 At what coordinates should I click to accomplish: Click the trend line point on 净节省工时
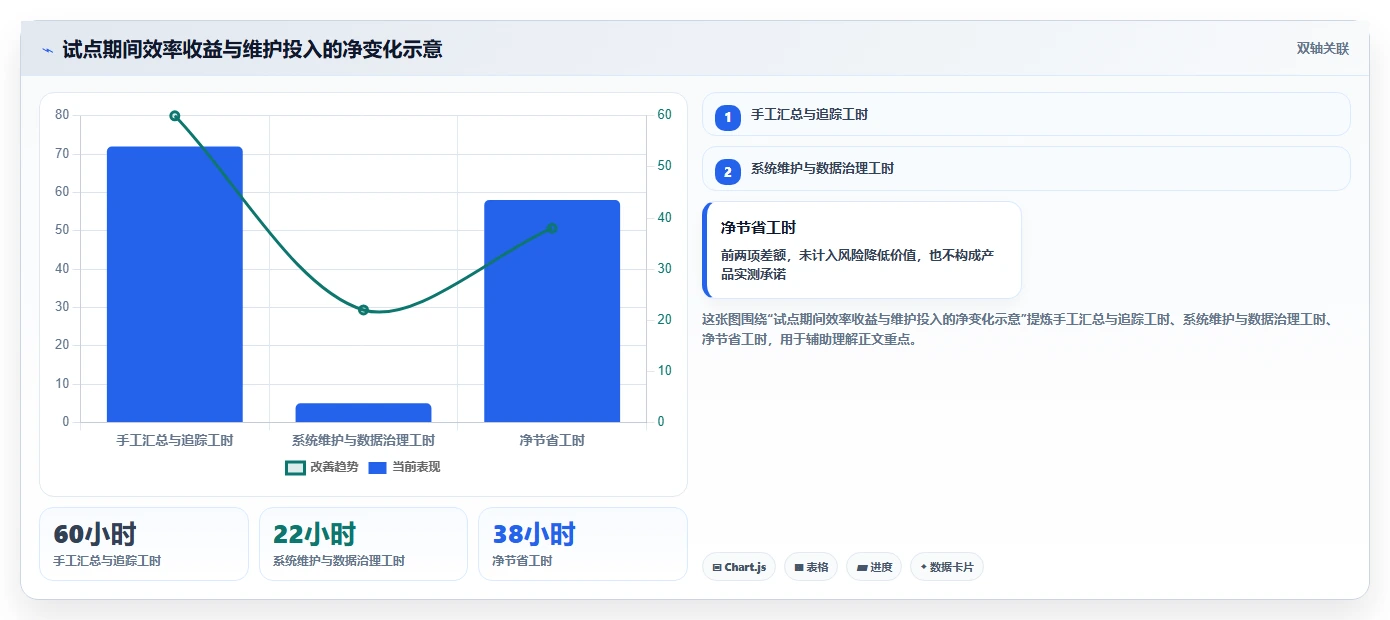[552, 228]
